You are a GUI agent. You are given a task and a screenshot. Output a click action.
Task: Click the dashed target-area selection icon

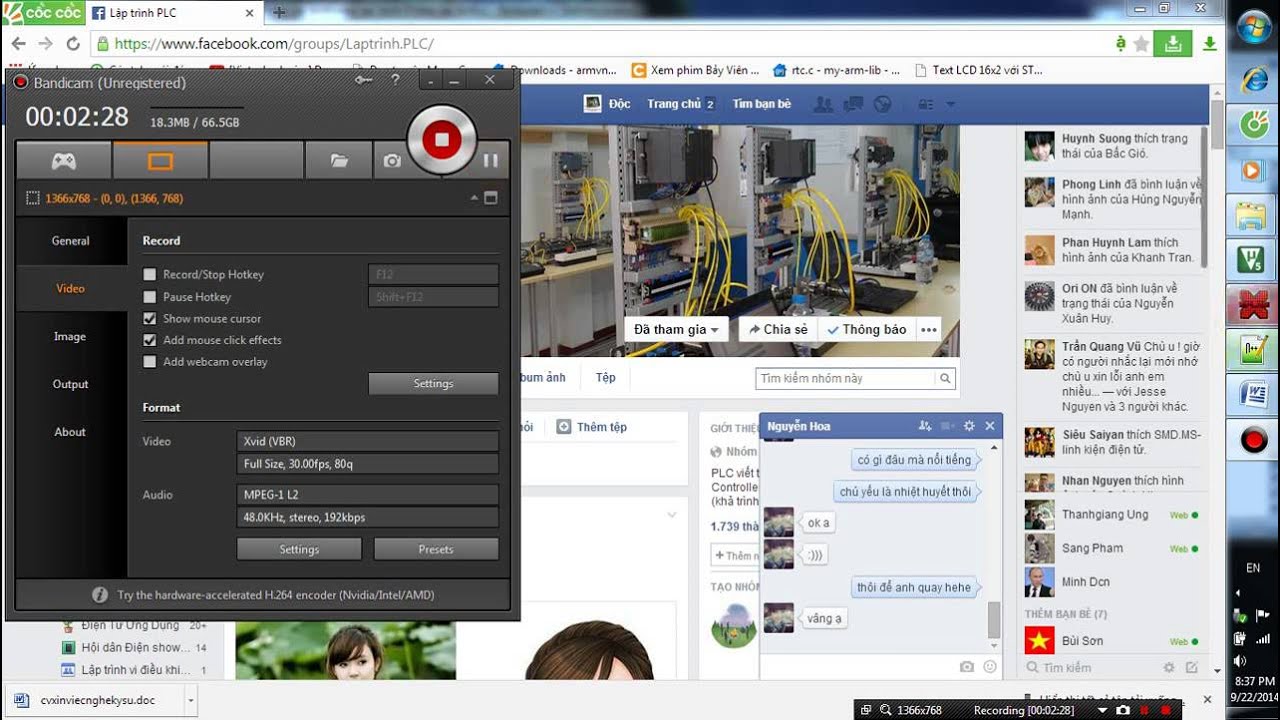coord(33,198)
